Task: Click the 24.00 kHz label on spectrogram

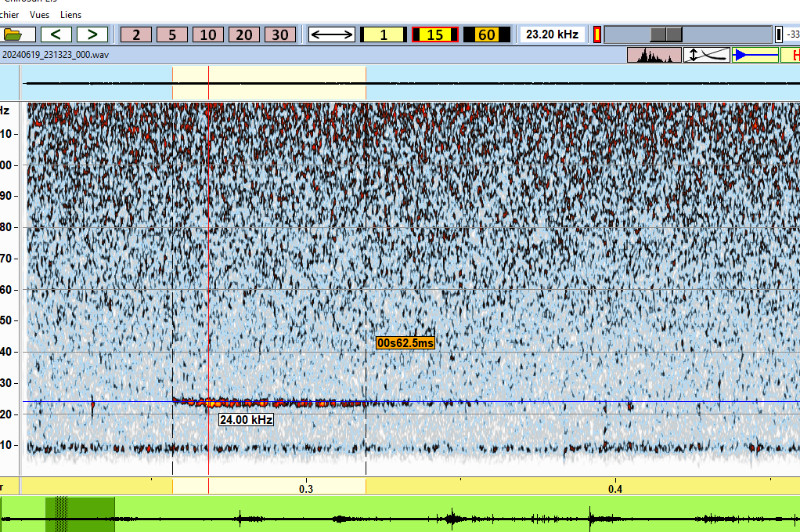Action: [x=246, y=420]
